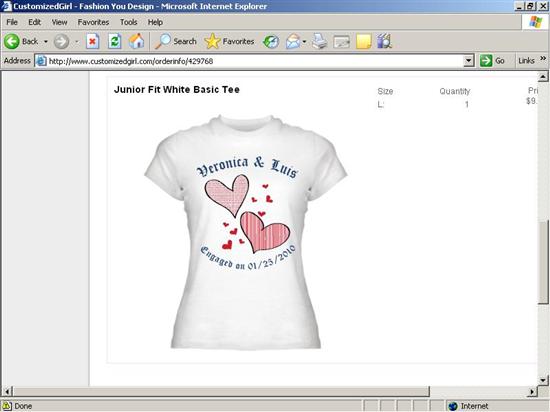Image resolution: width=550 pixels, height=412 pixels.
Task: Click the Back navigation button
Action: click(x=21, y=41)
